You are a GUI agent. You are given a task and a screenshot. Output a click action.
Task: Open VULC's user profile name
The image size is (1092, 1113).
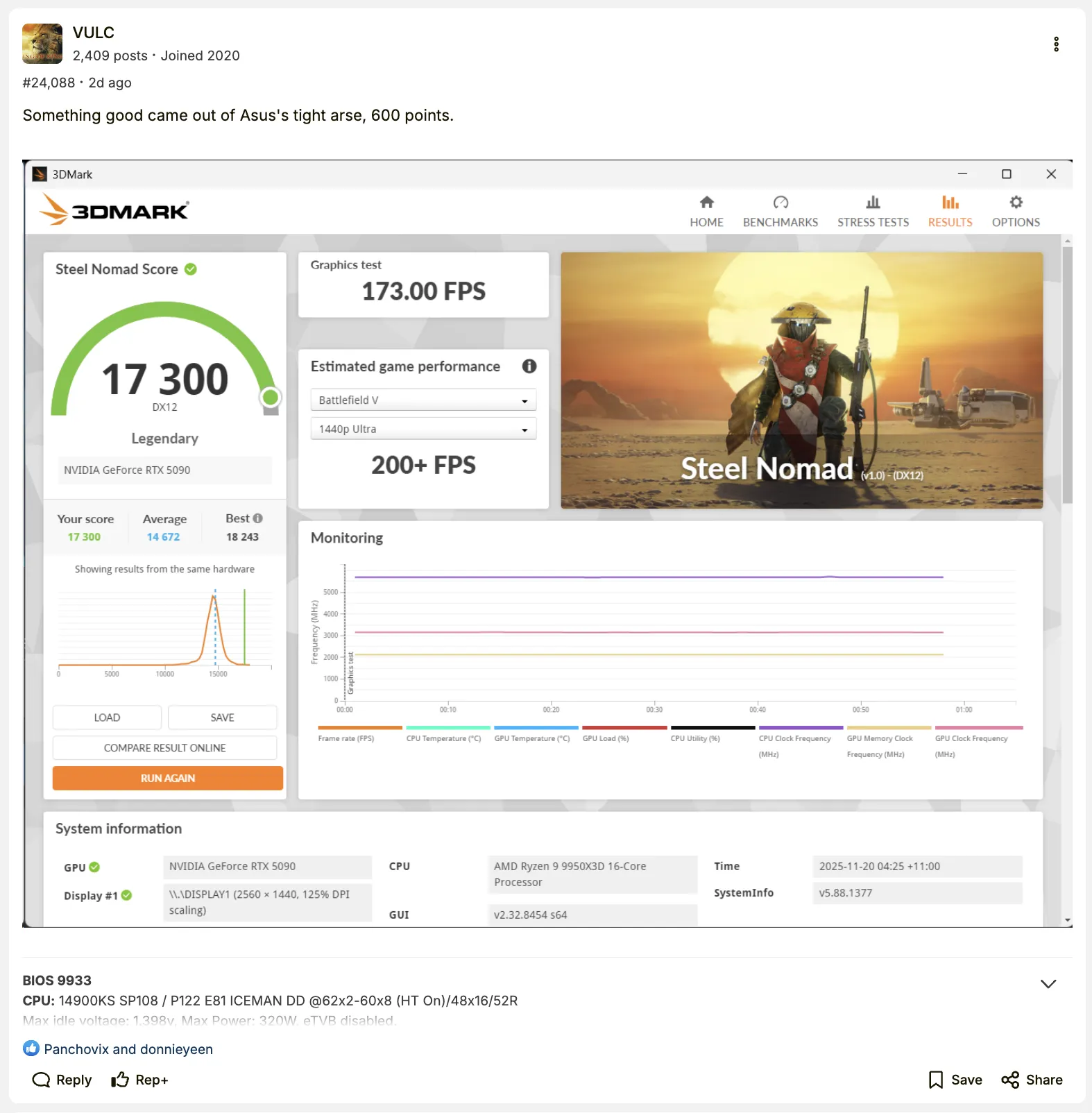coord(94,33)
